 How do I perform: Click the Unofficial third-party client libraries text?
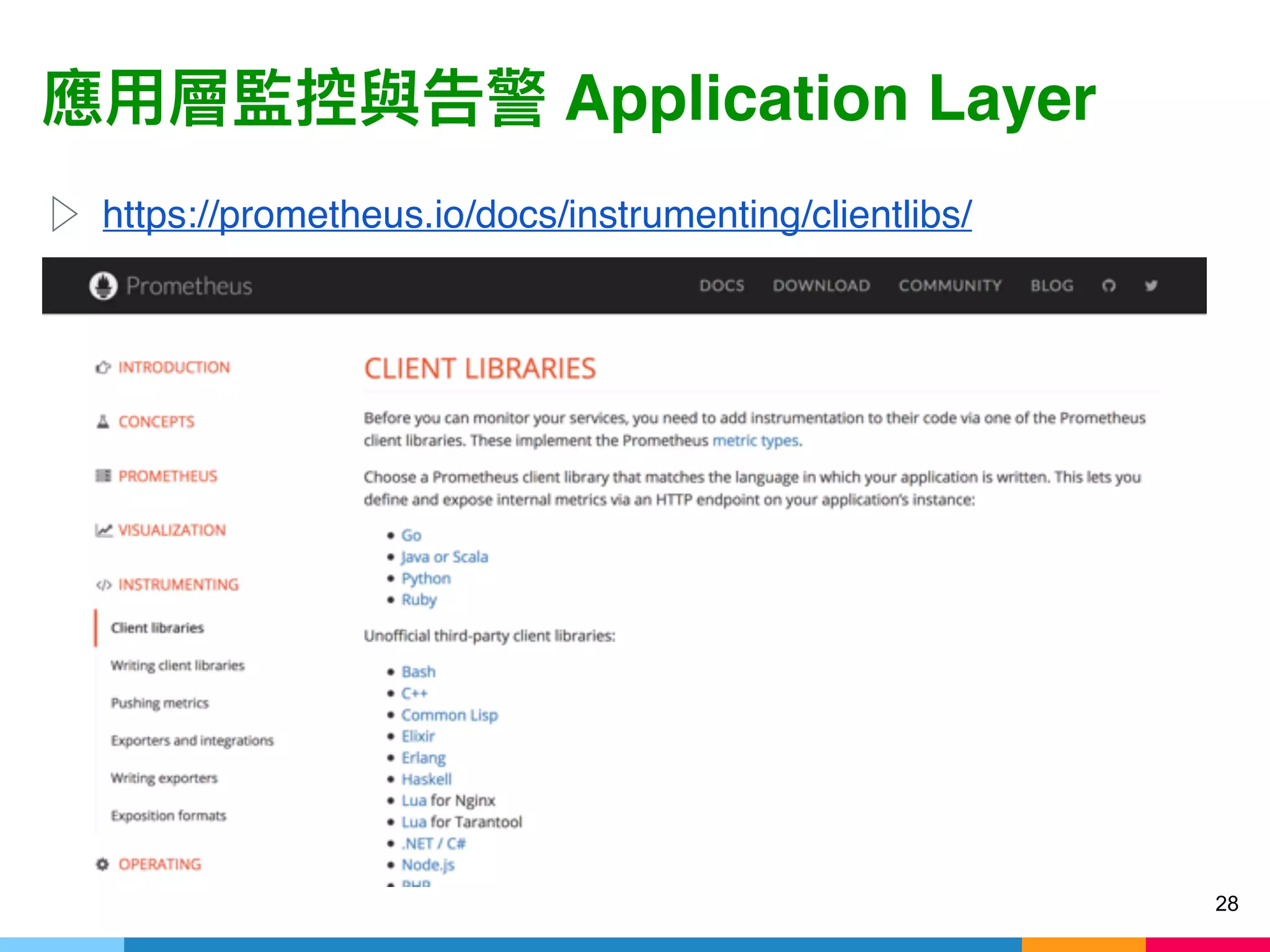(489, 636)
